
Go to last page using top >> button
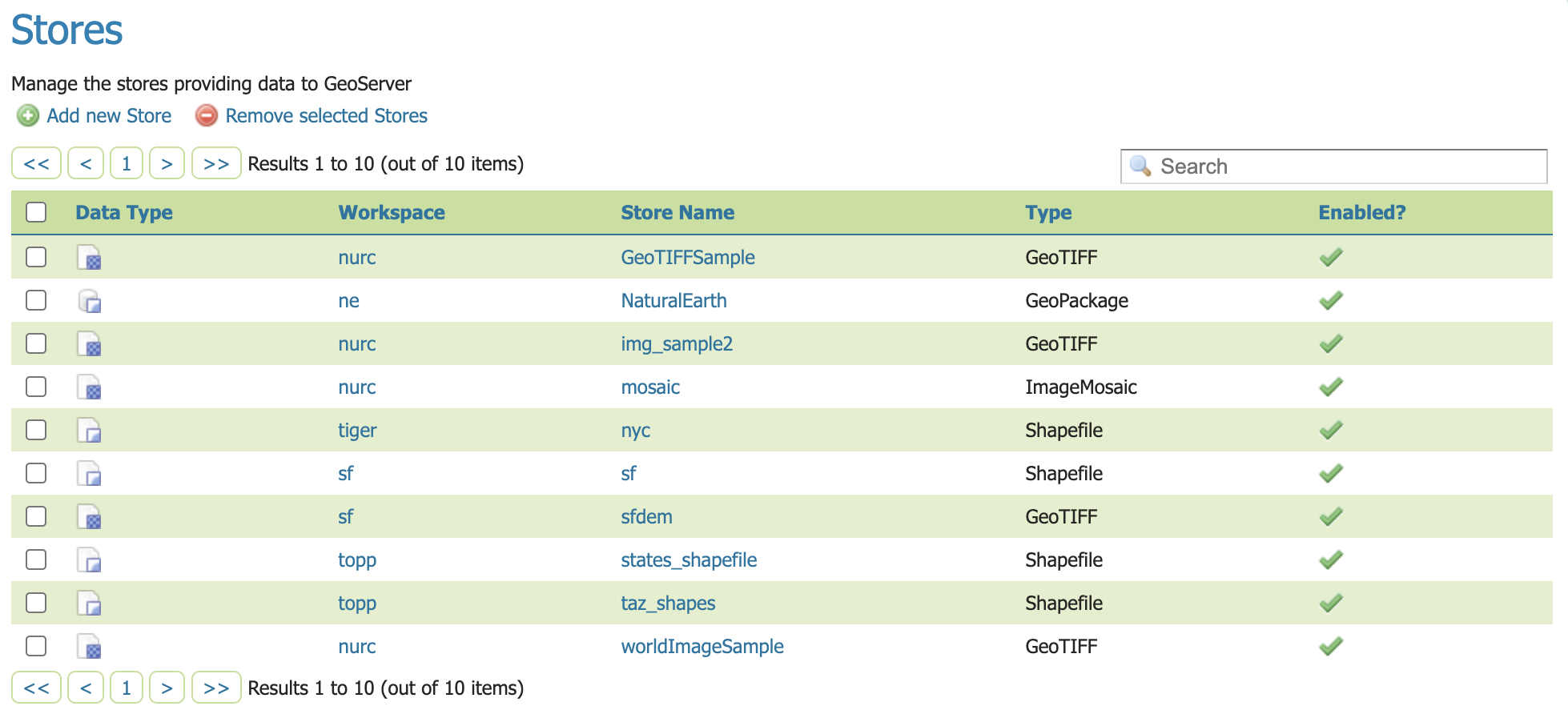point(216,164)
